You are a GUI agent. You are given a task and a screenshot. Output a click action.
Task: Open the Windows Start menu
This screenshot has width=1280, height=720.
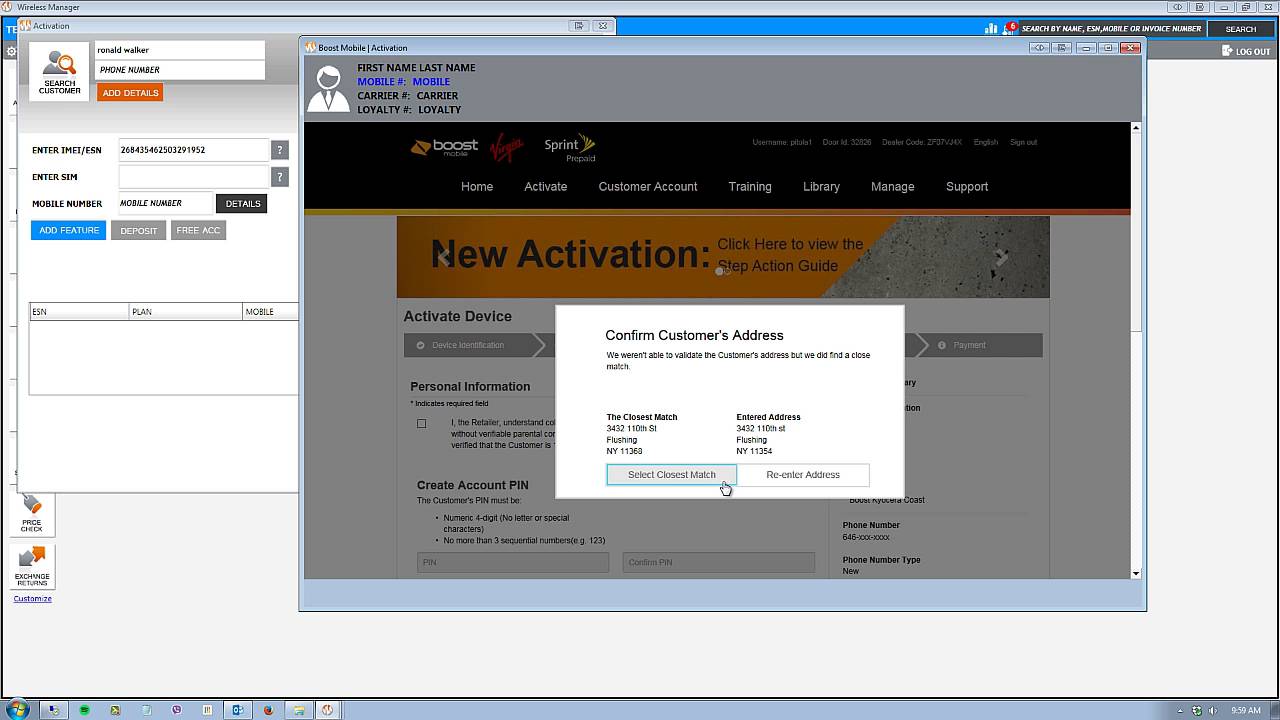[18, 709]
